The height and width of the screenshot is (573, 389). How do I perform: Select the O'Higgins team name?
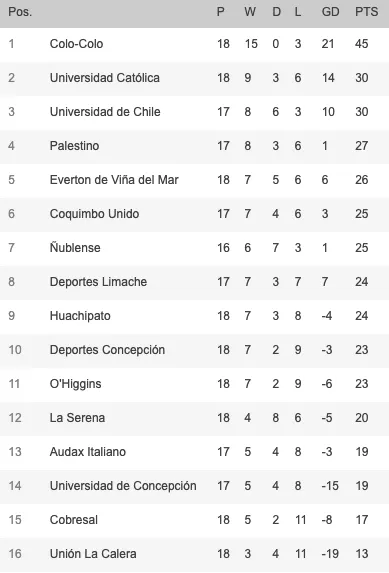coord(75,384)
